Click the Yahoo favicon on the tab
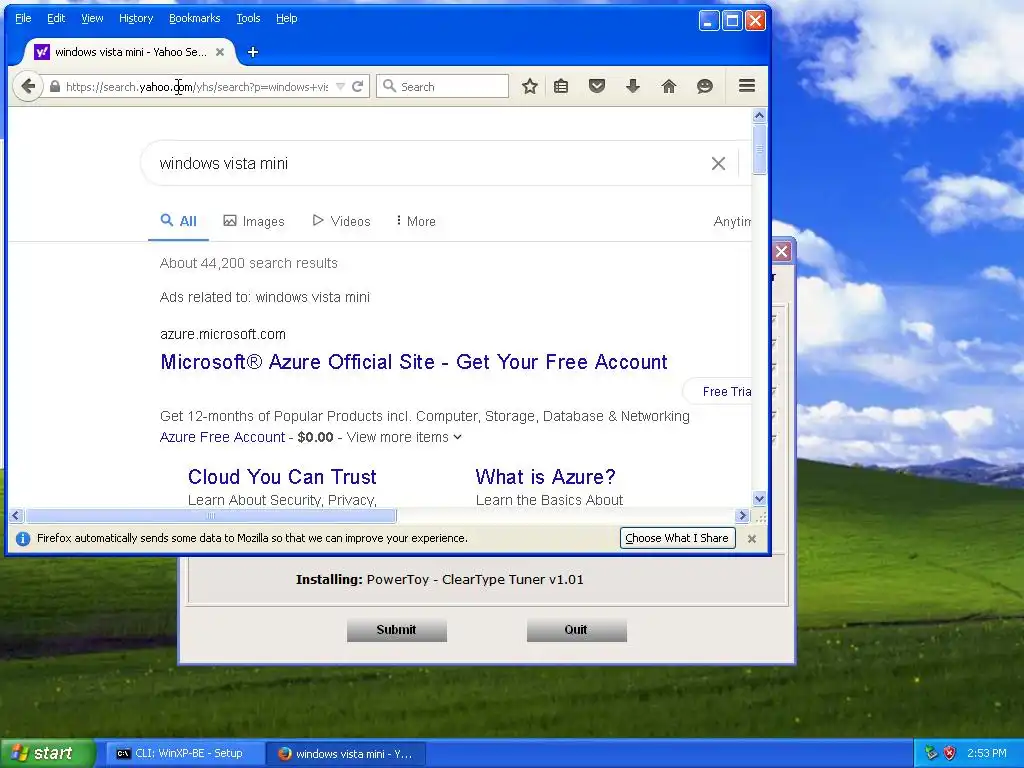Viewport: 1024px width, 768px height. tap(42, 52)
